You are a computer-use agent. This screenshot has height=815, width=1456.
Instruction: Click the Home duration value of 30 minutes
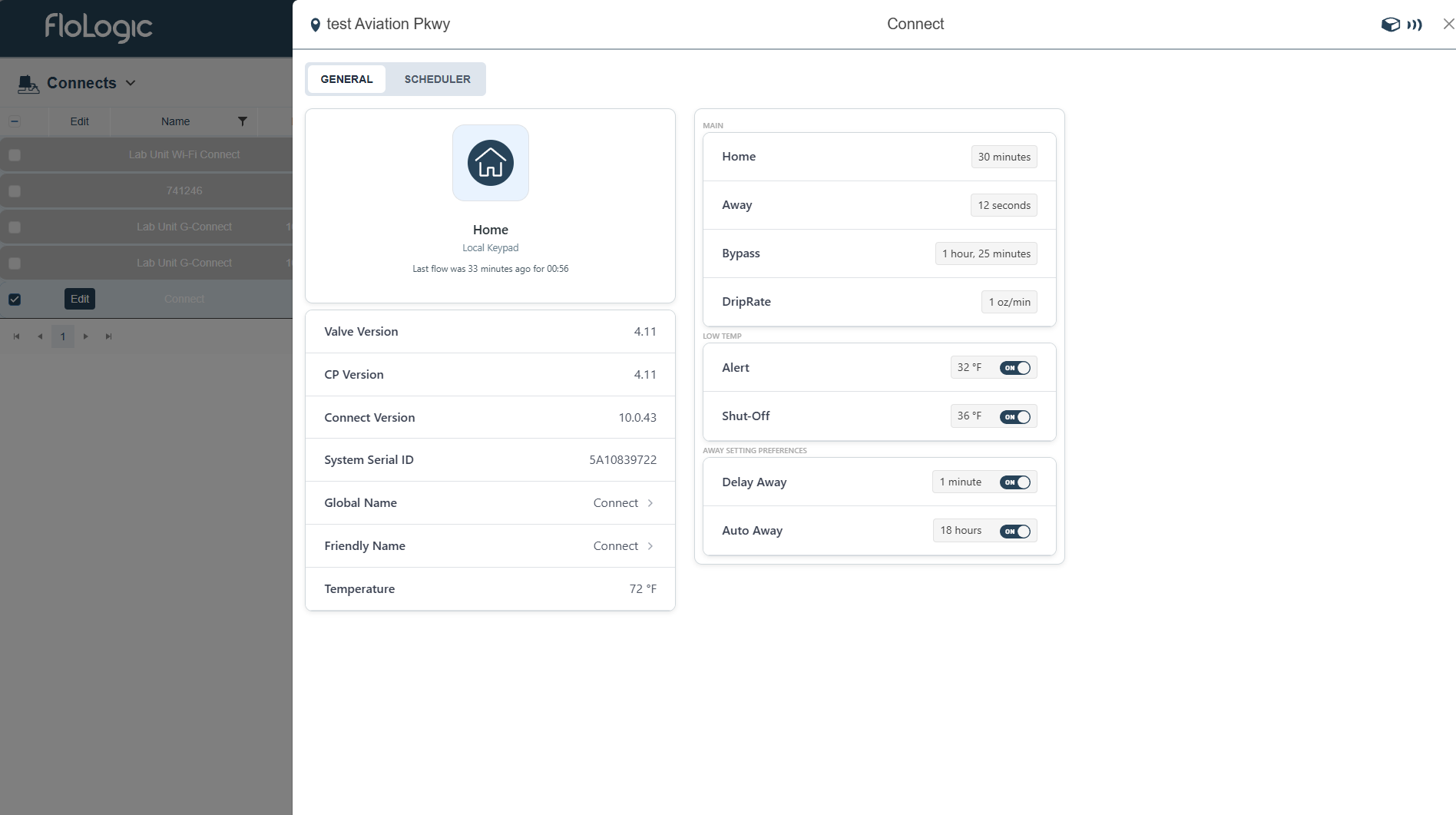coord(1004,157)
